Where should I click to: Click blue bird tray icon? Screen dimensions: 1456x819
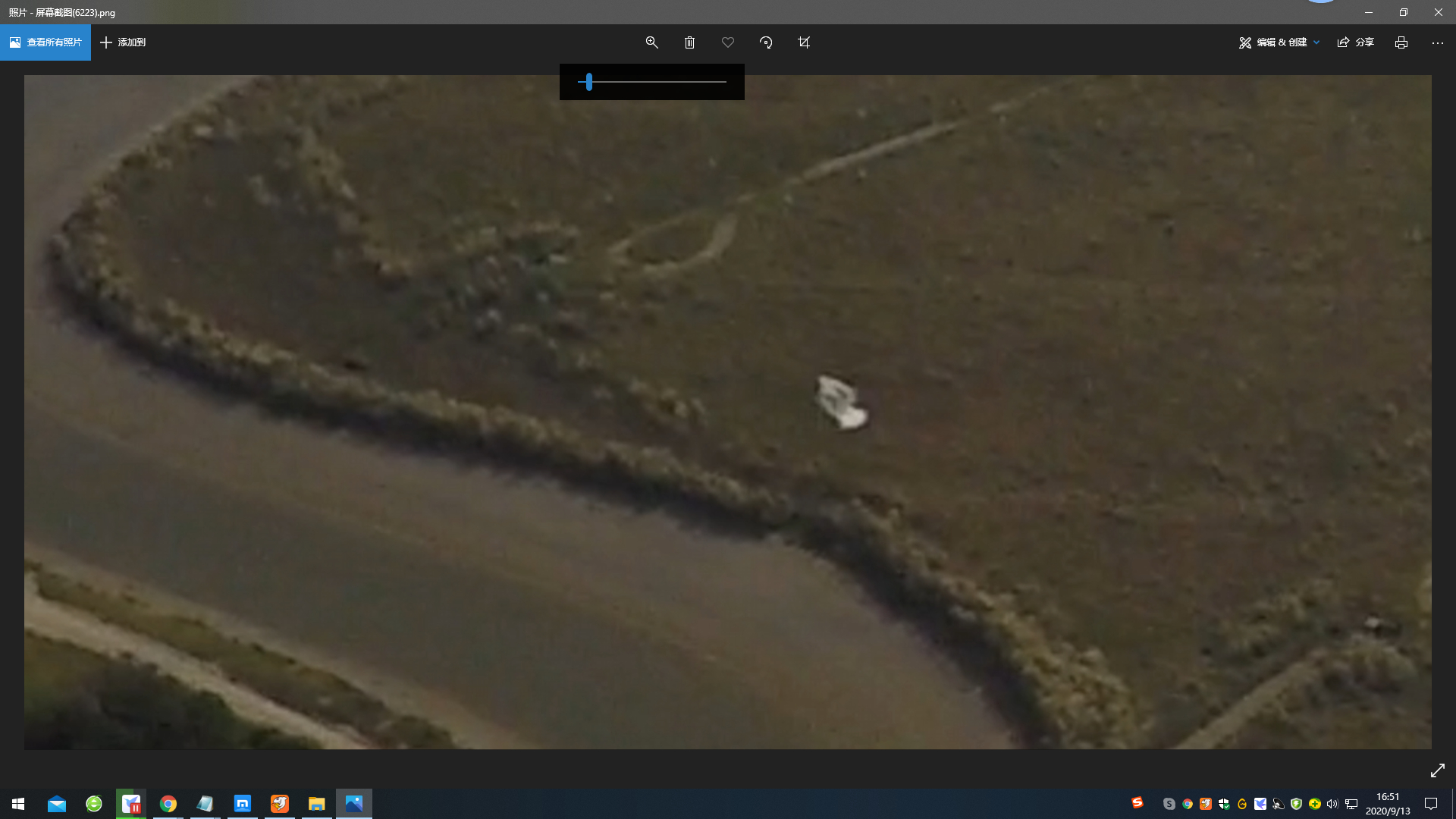(x=1260, y=804)
